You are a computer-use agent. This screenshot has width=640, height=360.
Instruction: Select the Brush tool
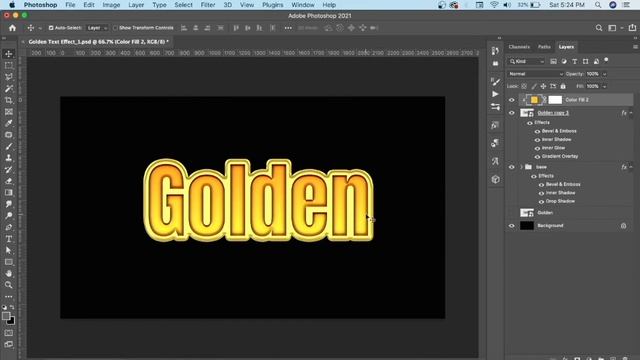[9, 146]
